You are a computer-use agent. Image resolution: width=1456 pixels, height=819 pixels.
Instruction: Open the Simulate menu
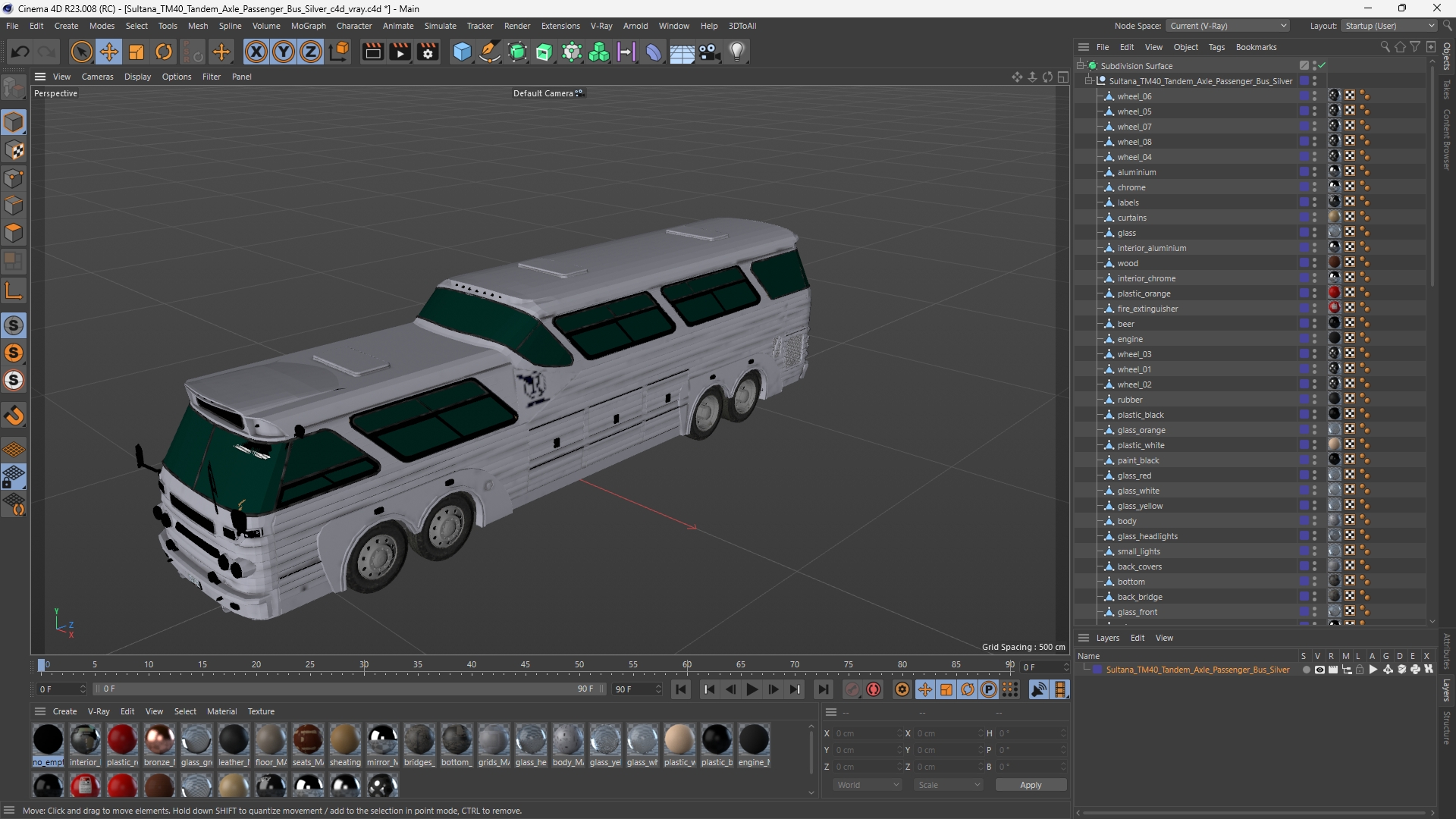[x=440, y=26]
